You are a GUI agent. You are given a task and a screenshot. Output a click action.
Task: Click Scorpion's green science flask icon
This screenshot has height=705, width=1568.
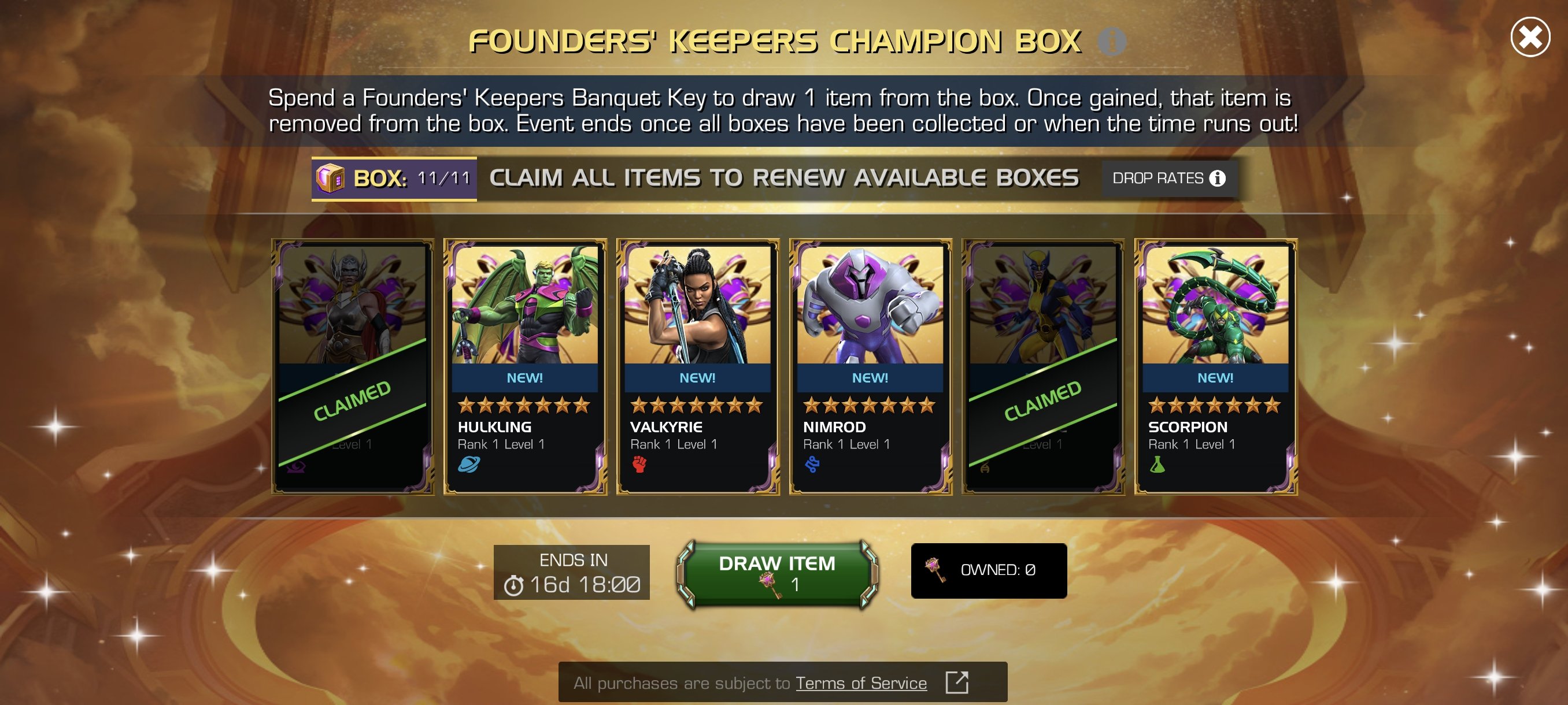pyautogui.click(x=1156, y=465)
